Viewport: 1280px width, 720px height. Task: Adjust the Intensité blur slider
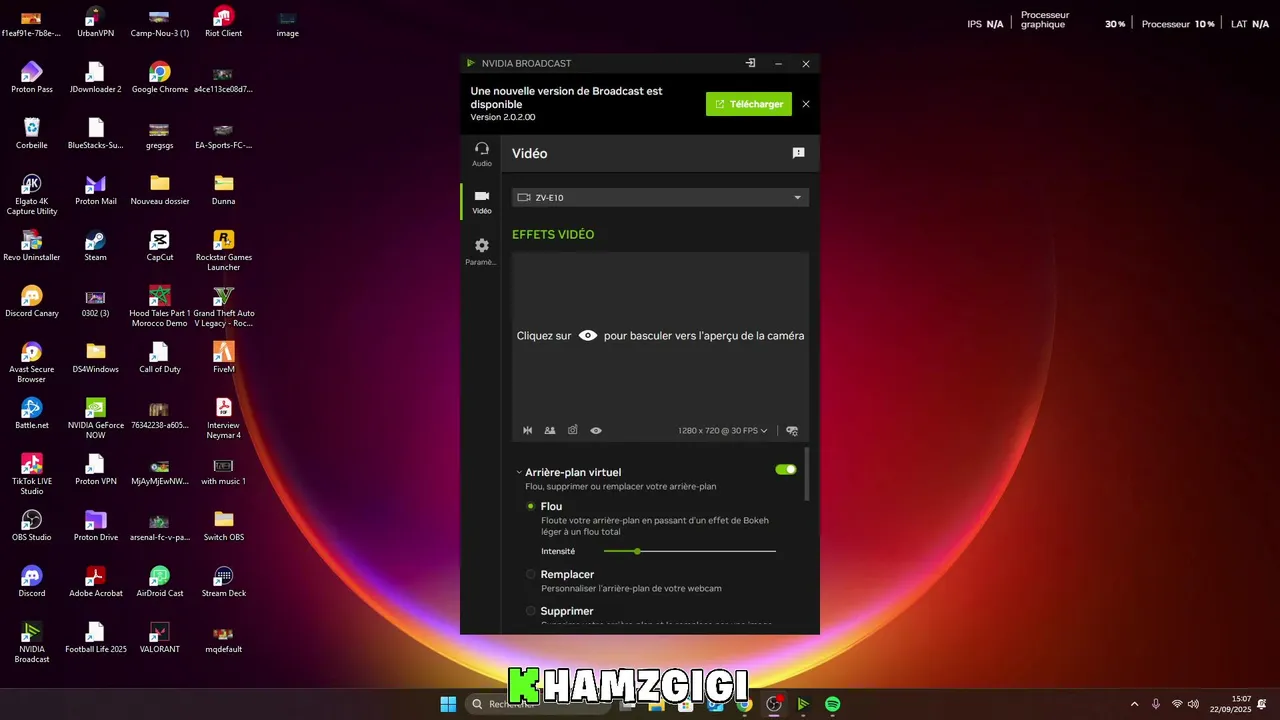pyautogui.click(x=690, y=551)
